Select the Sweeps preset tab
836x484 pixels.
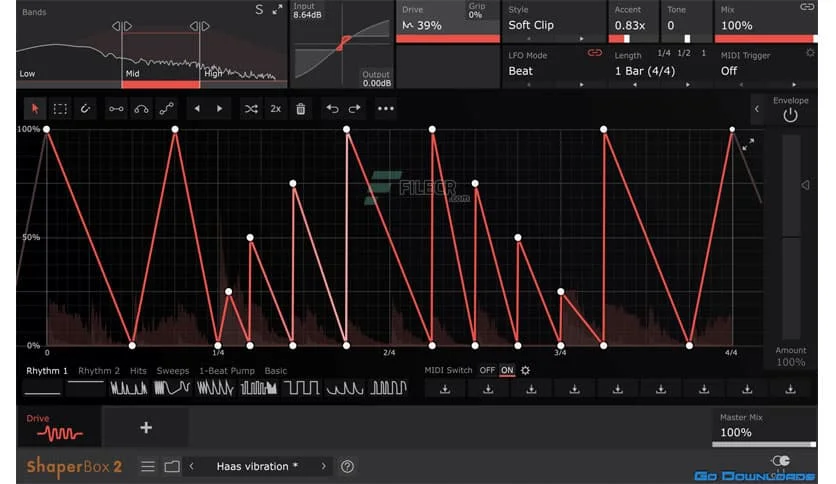coord(172,370)
